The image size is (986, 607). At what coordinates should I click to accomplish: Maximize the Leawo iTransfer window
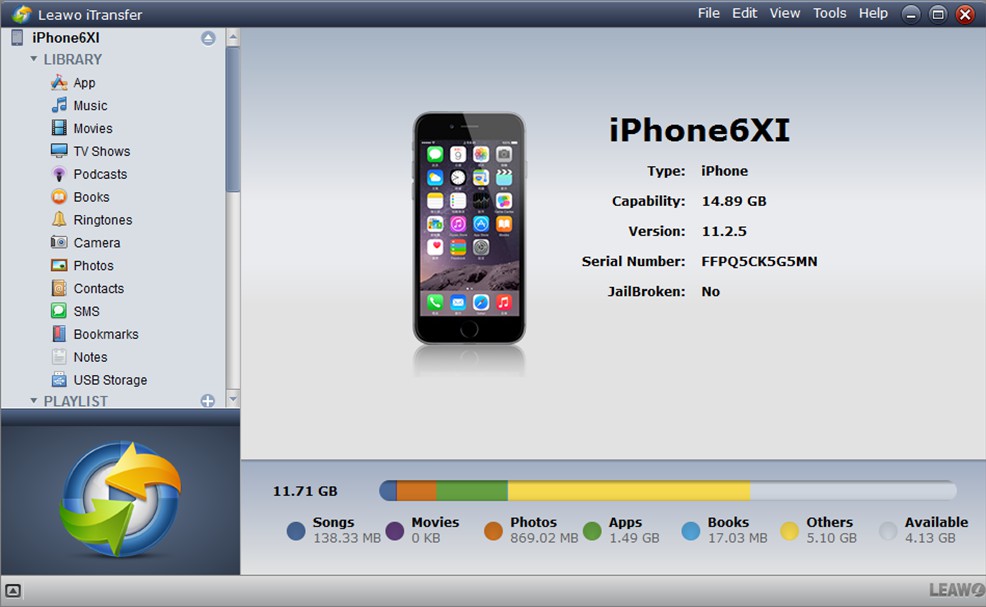[938, 14]
